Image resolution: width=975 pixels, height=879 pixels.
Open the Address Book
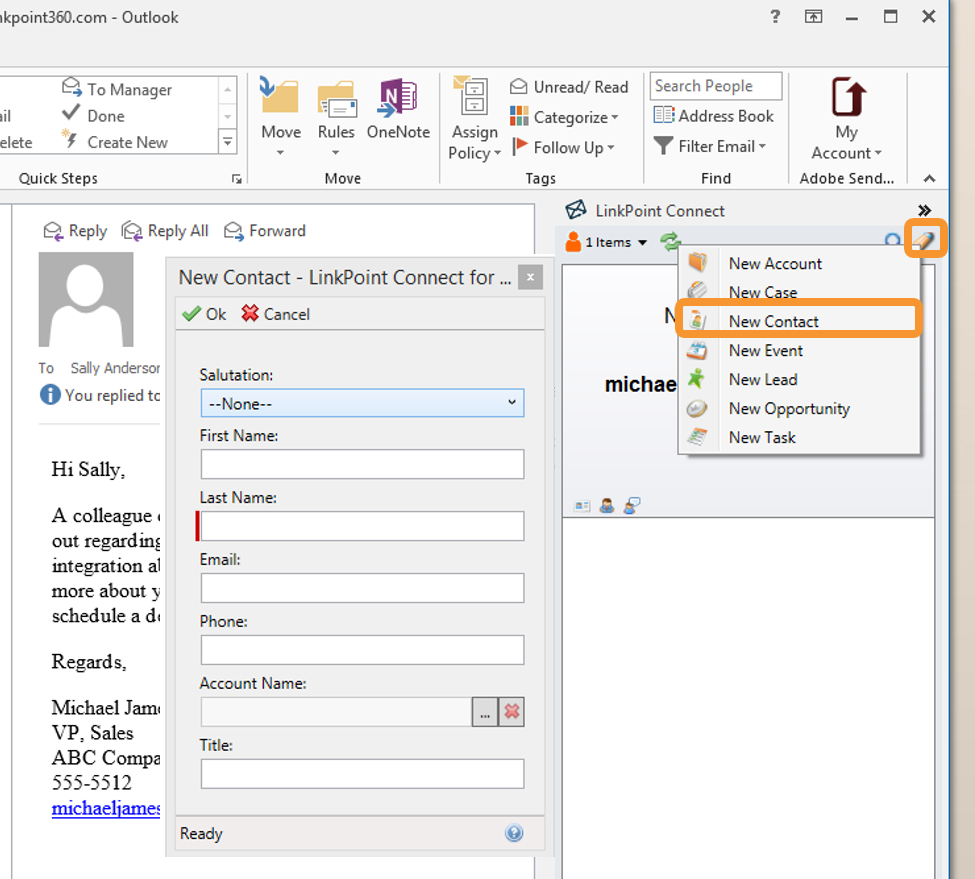[x=714, y=116]
